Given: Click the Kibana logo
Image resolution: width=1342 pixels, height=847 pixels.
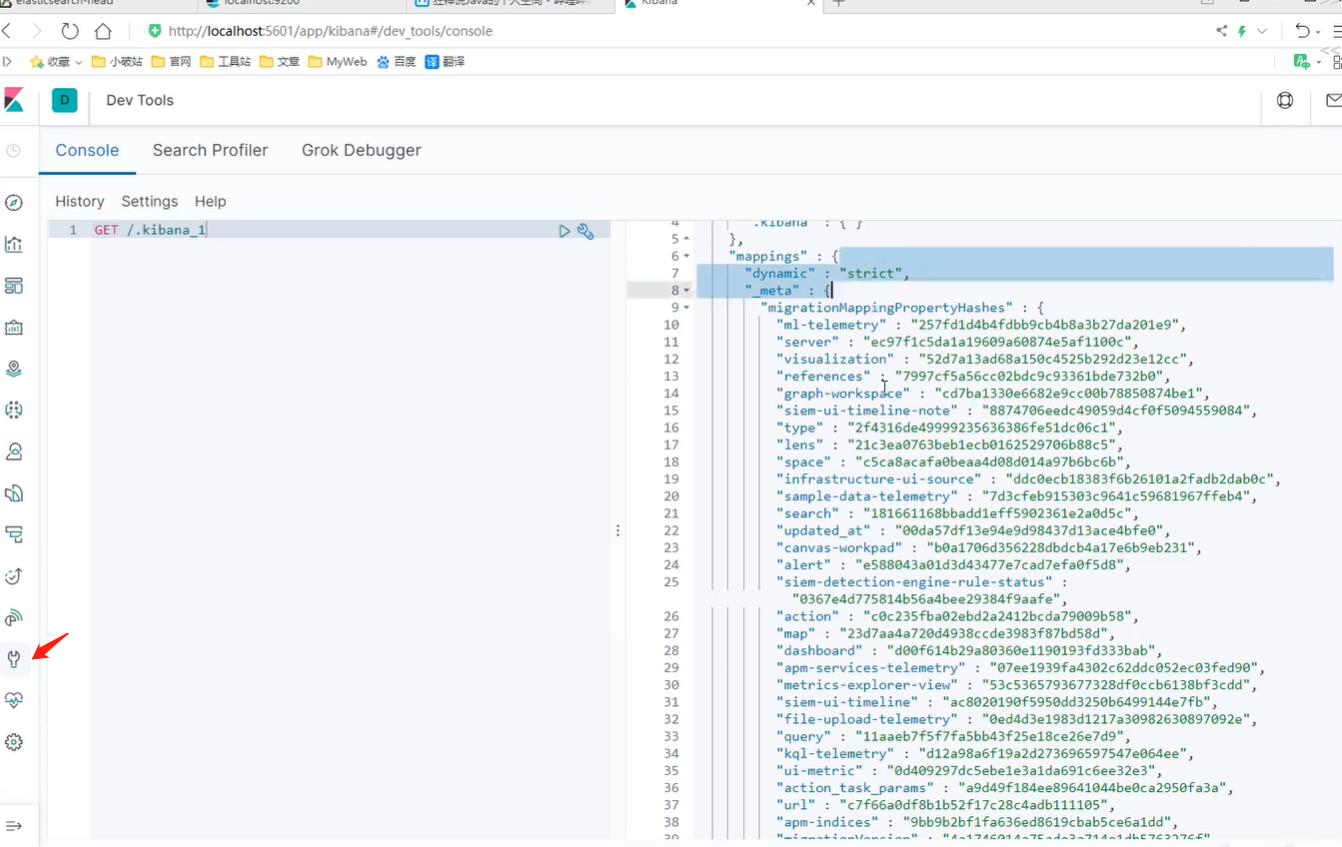Looking at the screenshot, I should tap(14, 100).
